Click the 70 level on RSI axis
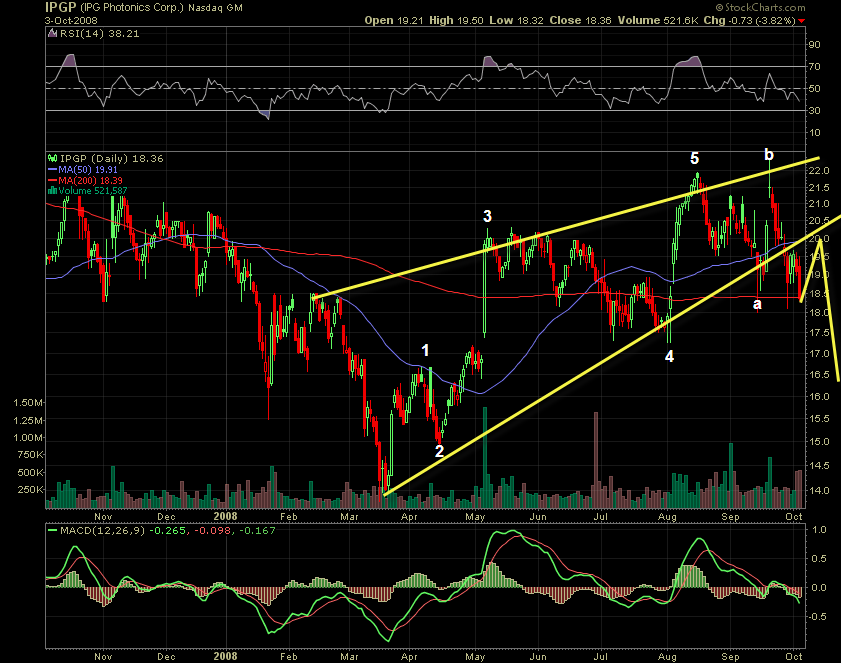 coord(814,67)
